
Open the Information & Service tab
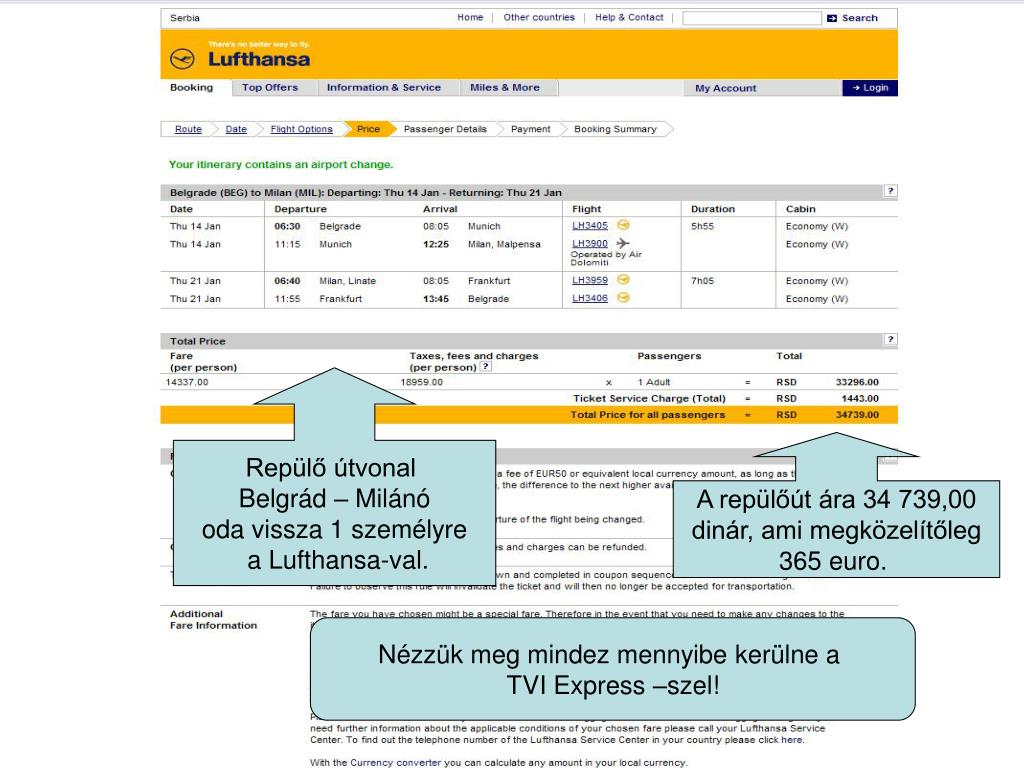coord(384,88)
